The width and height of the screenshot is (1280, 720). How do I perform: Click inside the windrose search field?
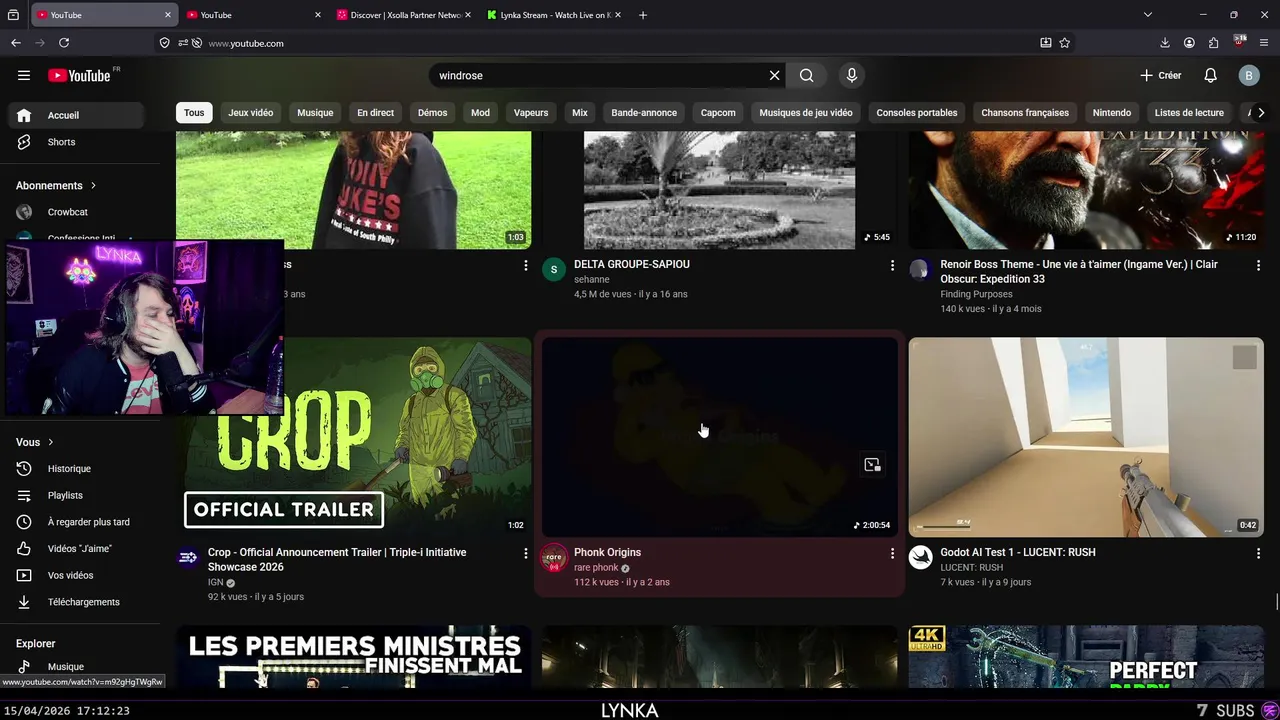point(597,75)
